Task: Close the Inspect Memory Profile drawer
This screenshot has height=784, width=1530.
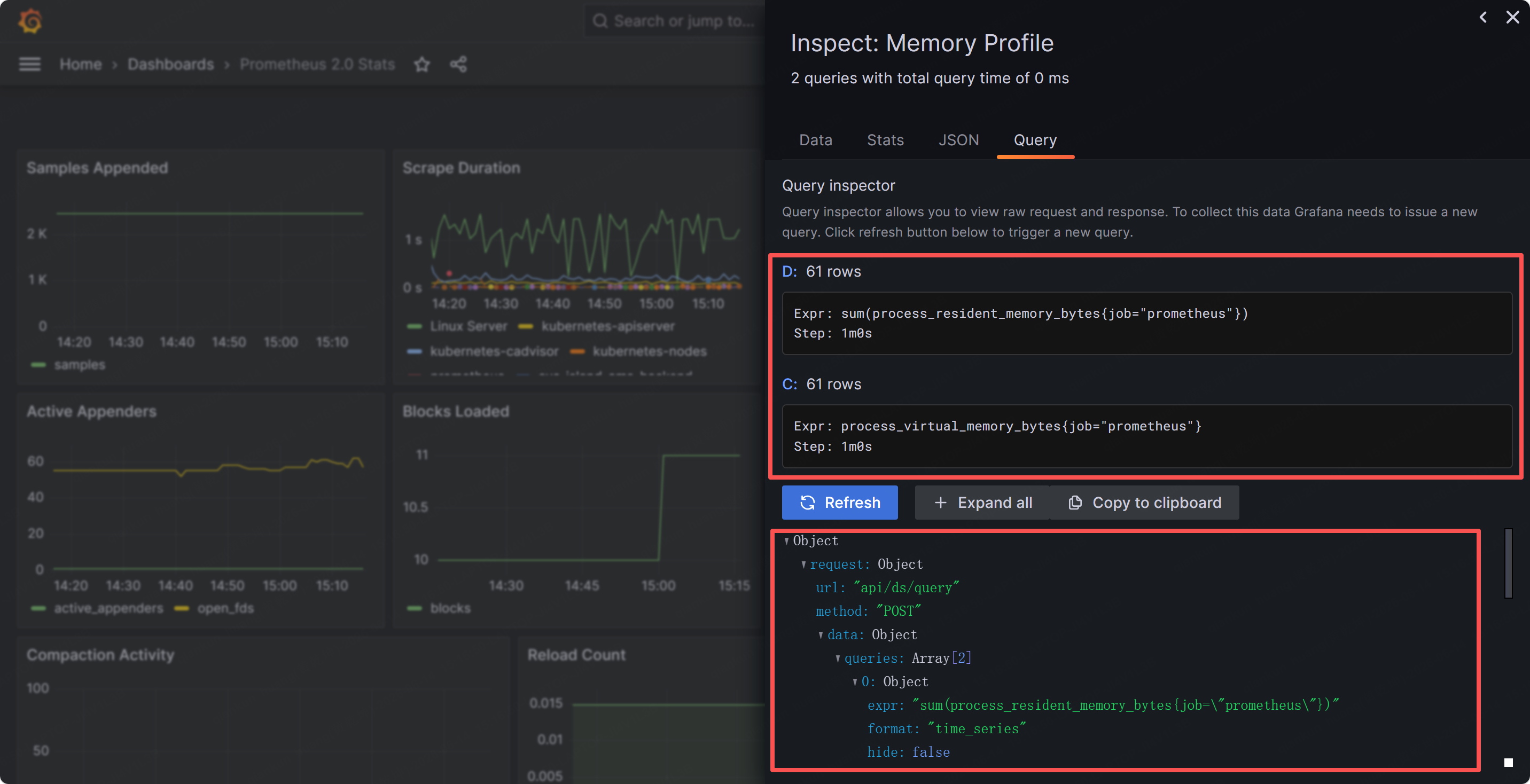Action: pos(1513,17)
